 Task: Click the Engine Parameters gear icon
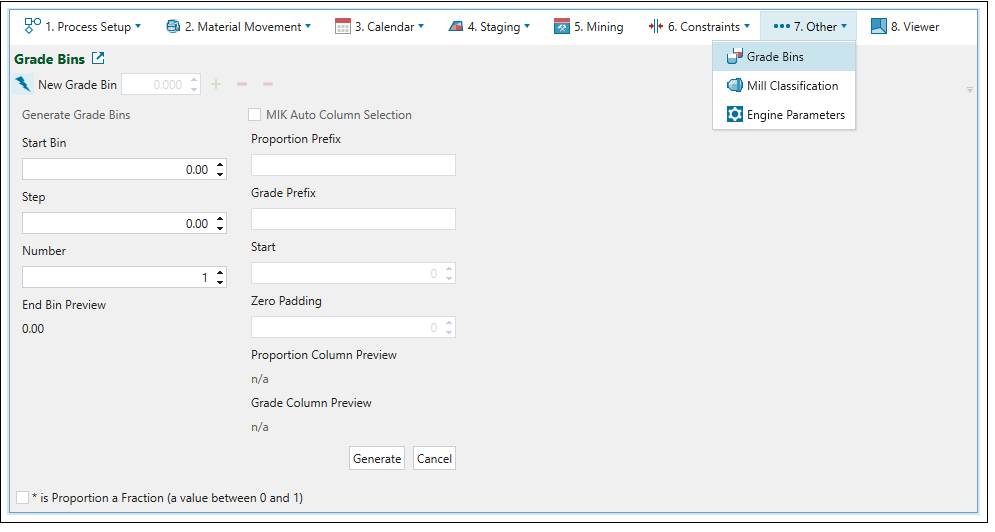click(x=735, y=115)
